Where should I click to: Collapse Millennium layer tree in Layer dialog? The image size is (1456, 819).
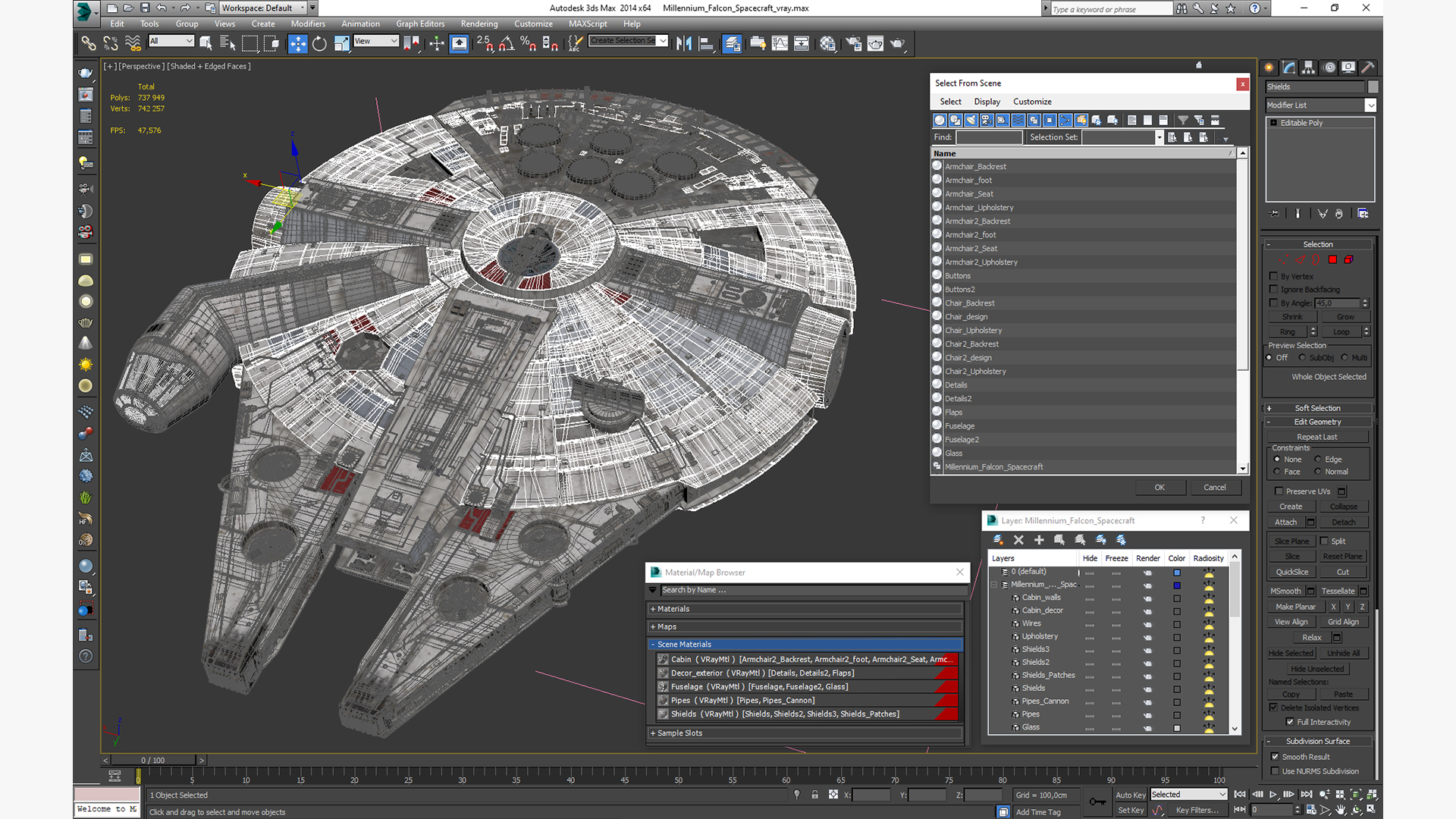click(994, 585)
